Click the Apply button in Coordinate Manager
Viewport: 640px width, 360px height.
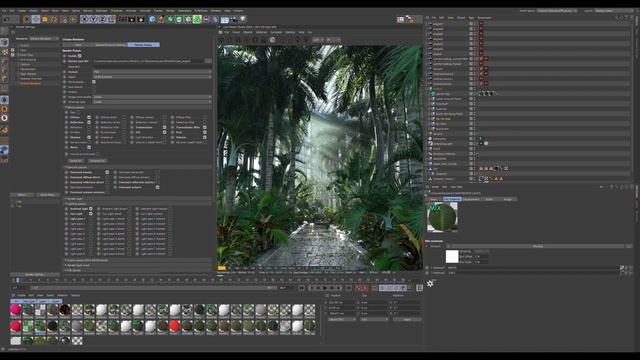point(407,319)
